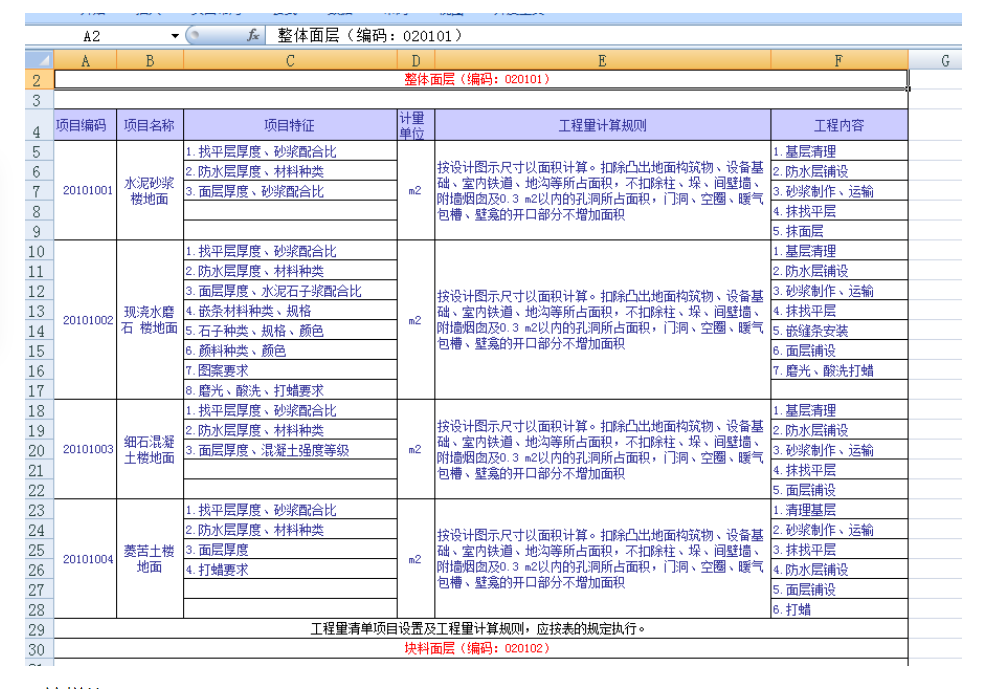Viewport: 1000px width, 689px height.
Task: Open the Name Box dropdown arrow
Action: tap(175, 36)
